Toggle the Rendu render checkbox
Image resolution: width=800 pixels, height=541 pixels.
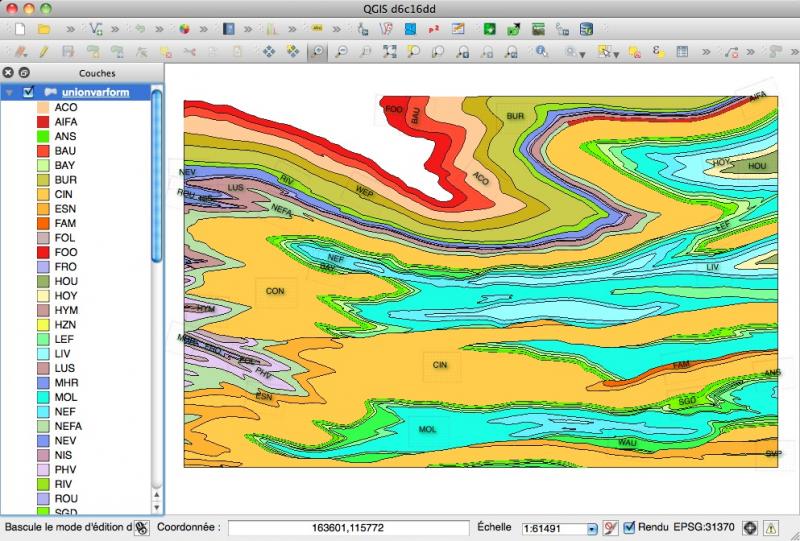point(629,527)
